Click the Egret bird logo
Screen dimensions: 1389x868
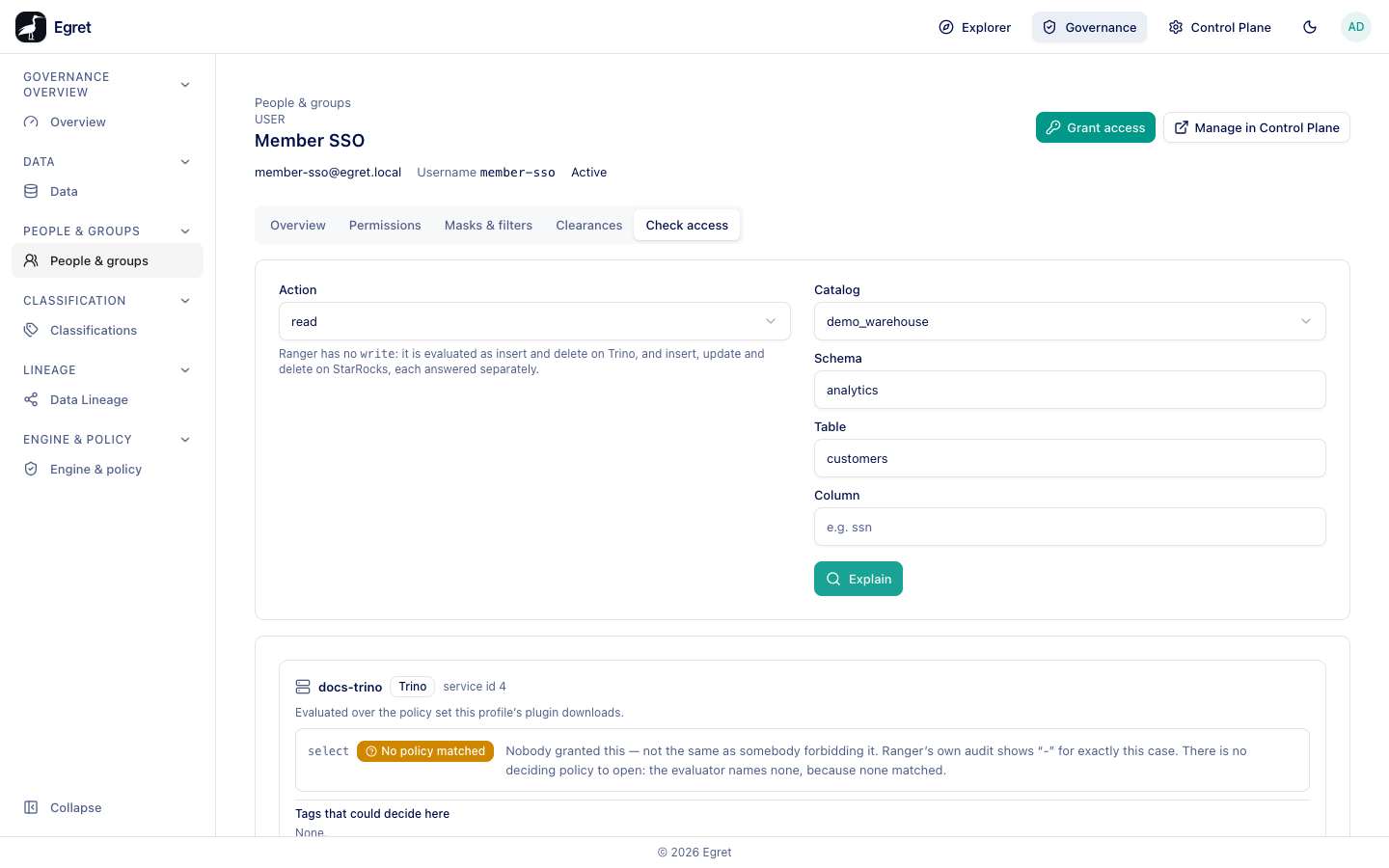31,27
